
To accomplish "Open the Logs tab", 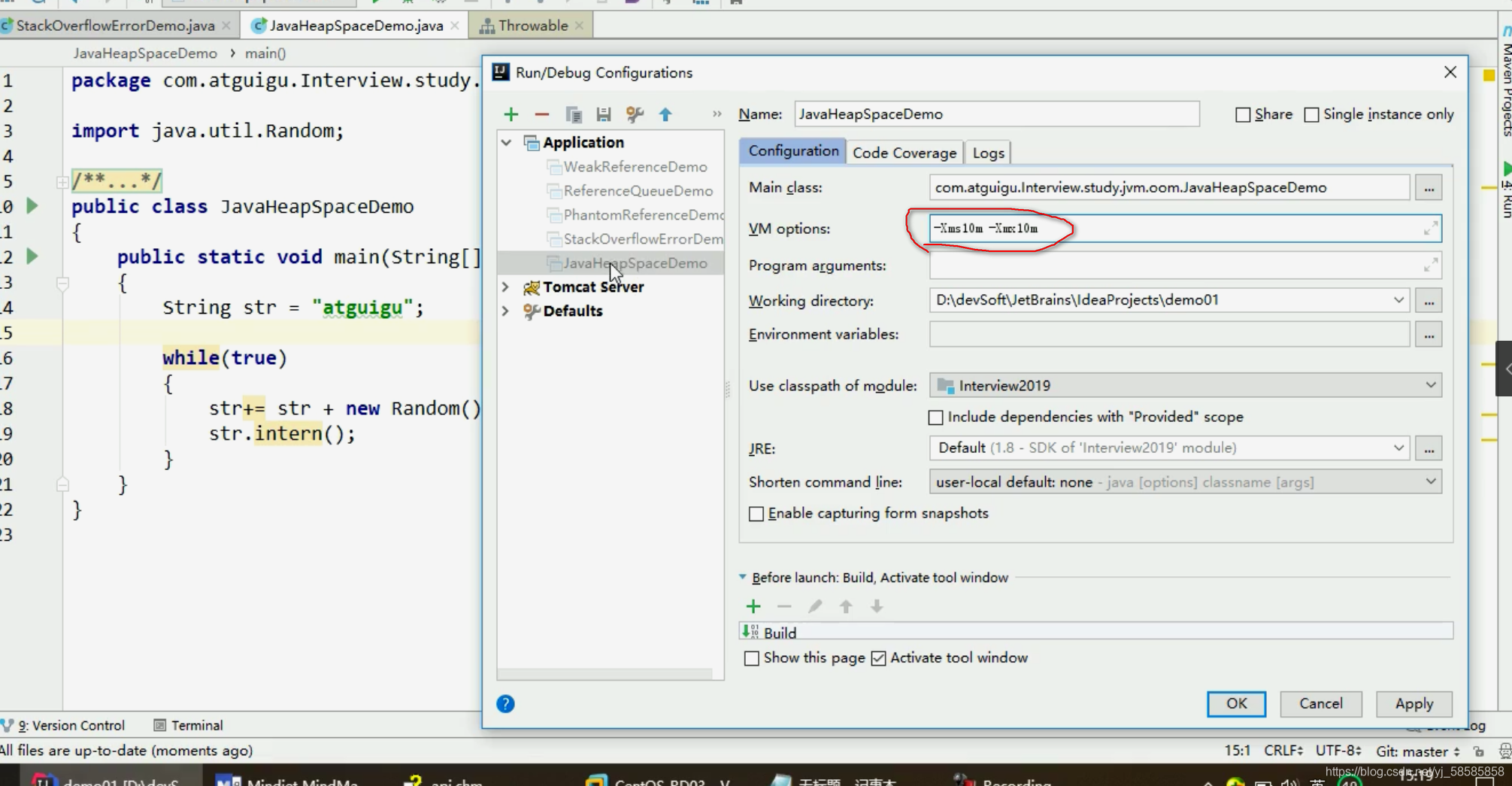I will [988, 153].
